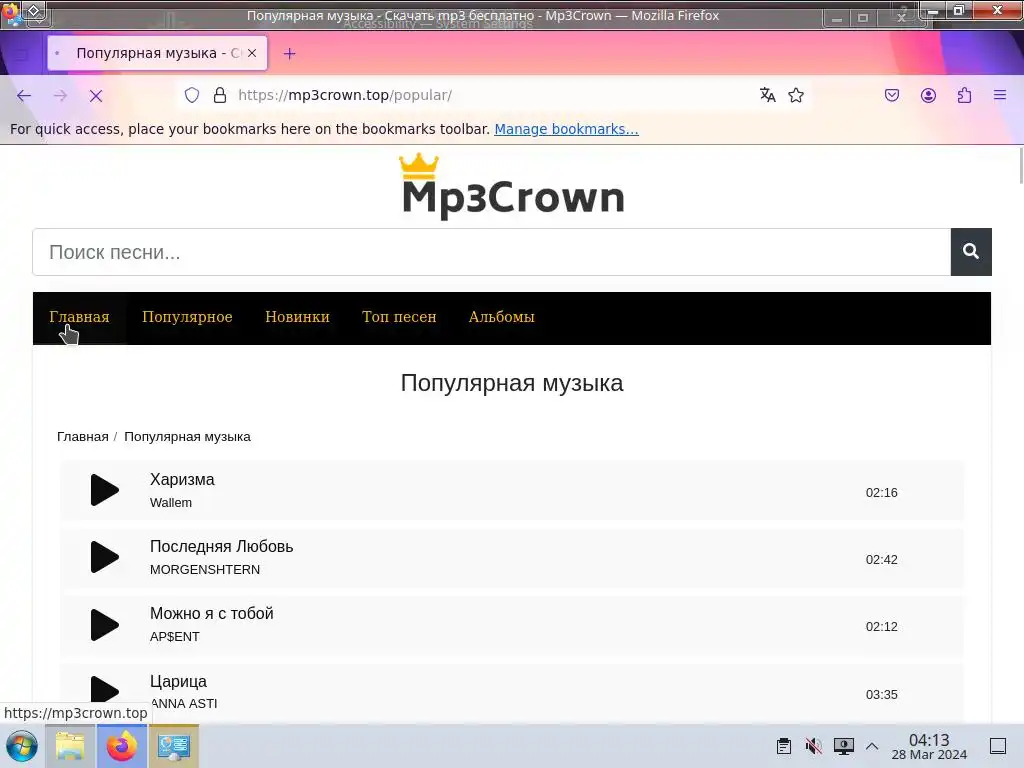The image size is (1024, 768).
Task: Click the show desktop button in tray
Action: point(998,746)
